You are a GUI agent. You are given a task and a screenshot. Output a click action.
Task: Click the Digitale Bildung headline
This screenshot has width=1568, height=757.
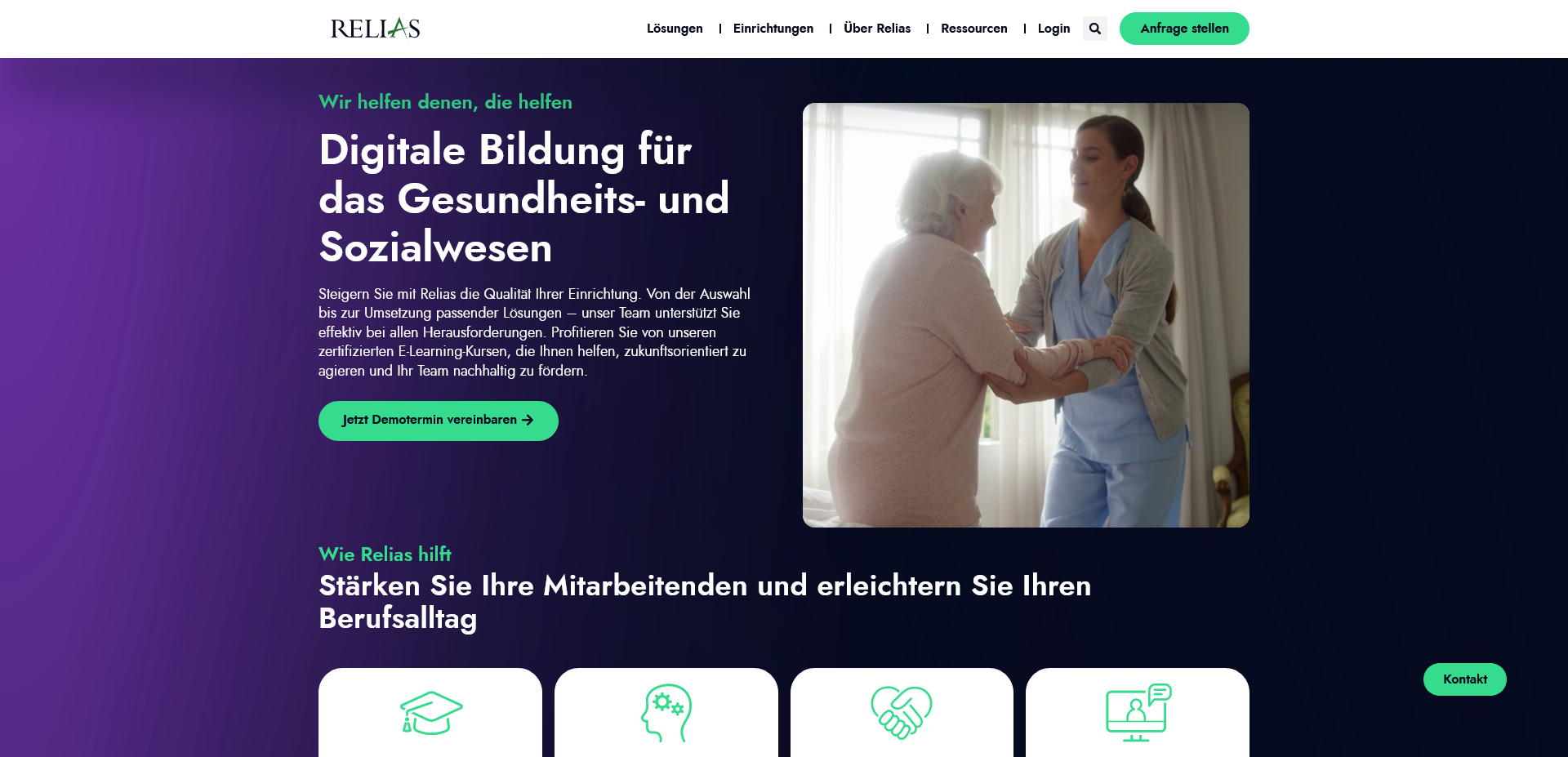523,198
